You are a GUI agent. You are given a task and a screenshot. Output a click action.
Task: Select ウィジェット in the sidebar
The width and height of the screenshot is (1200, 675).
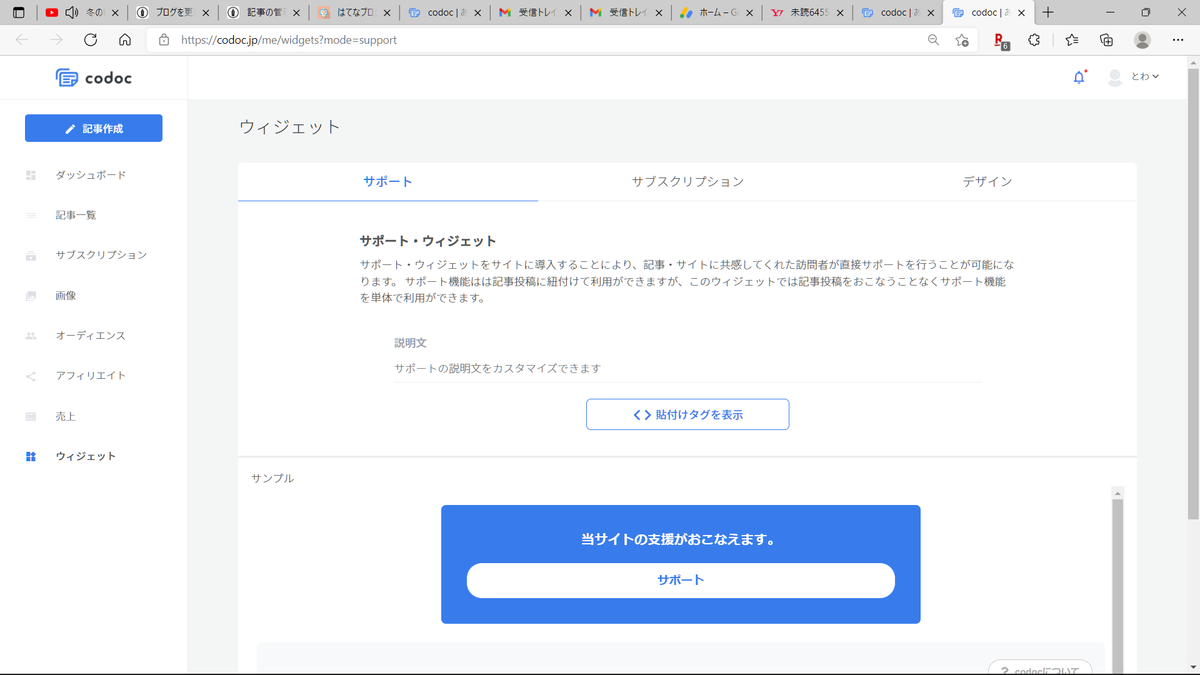86,456
